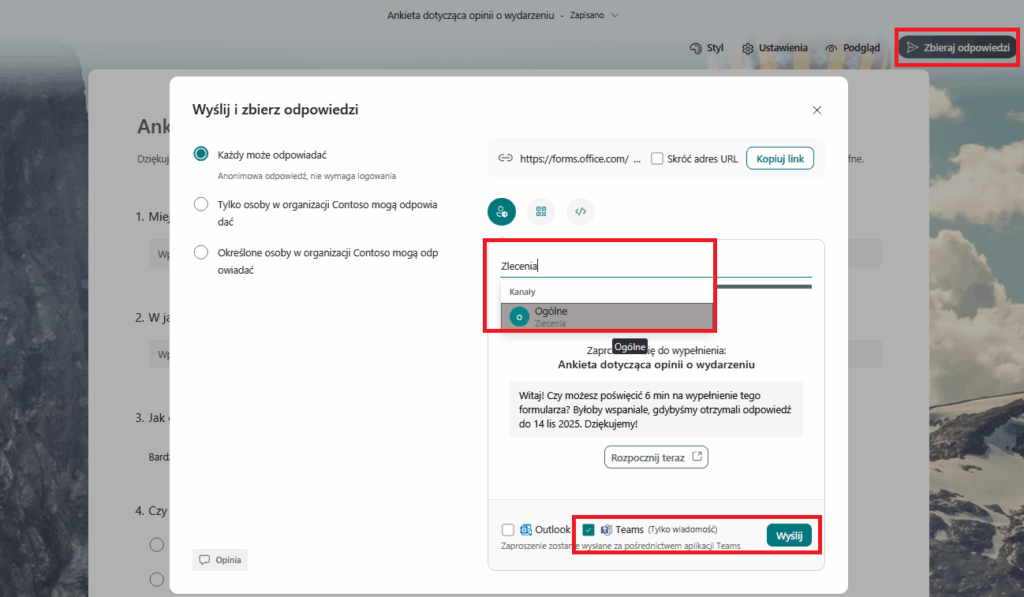Open the Styl theme panel

tap(706, 48)
